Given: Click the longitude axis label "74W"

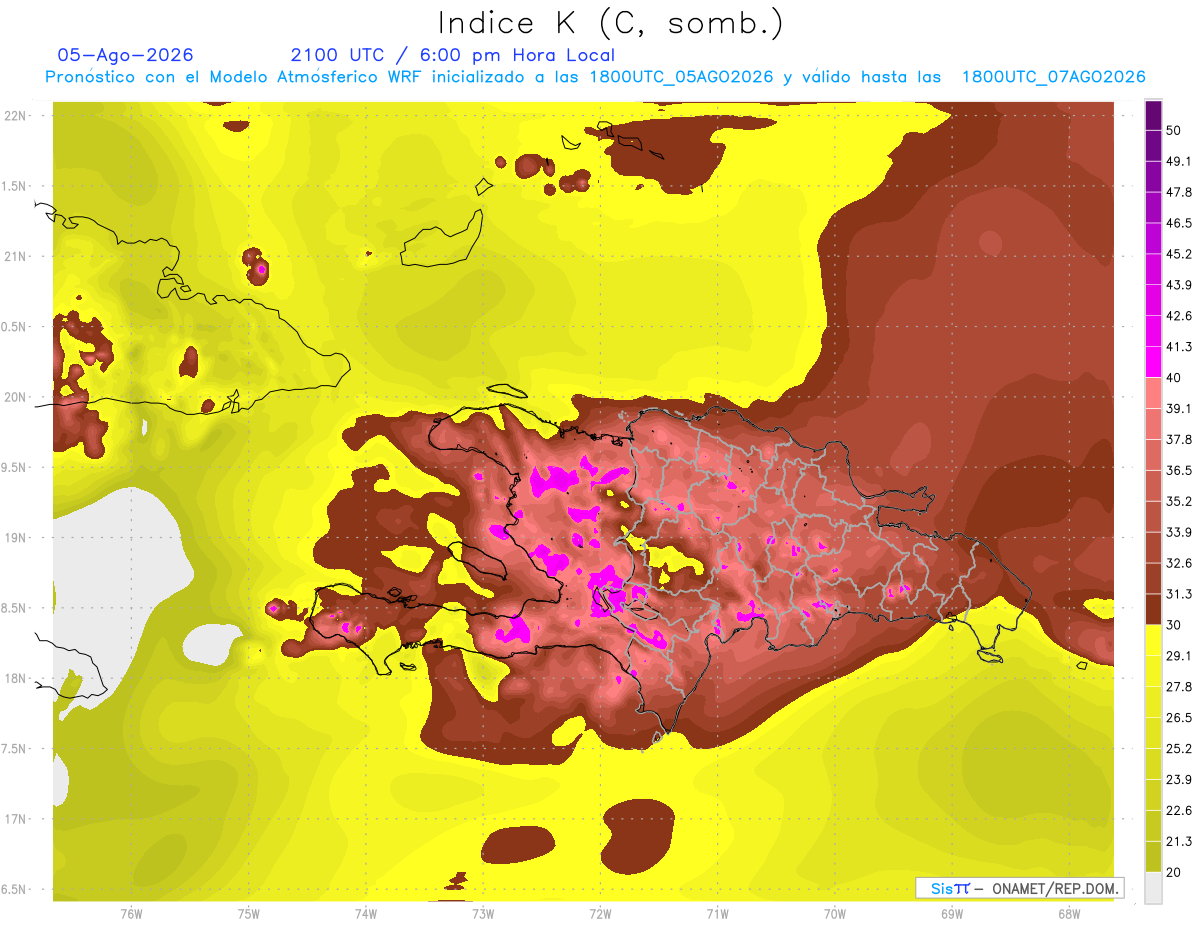Looking at the screenshot, I should [366, 913].
